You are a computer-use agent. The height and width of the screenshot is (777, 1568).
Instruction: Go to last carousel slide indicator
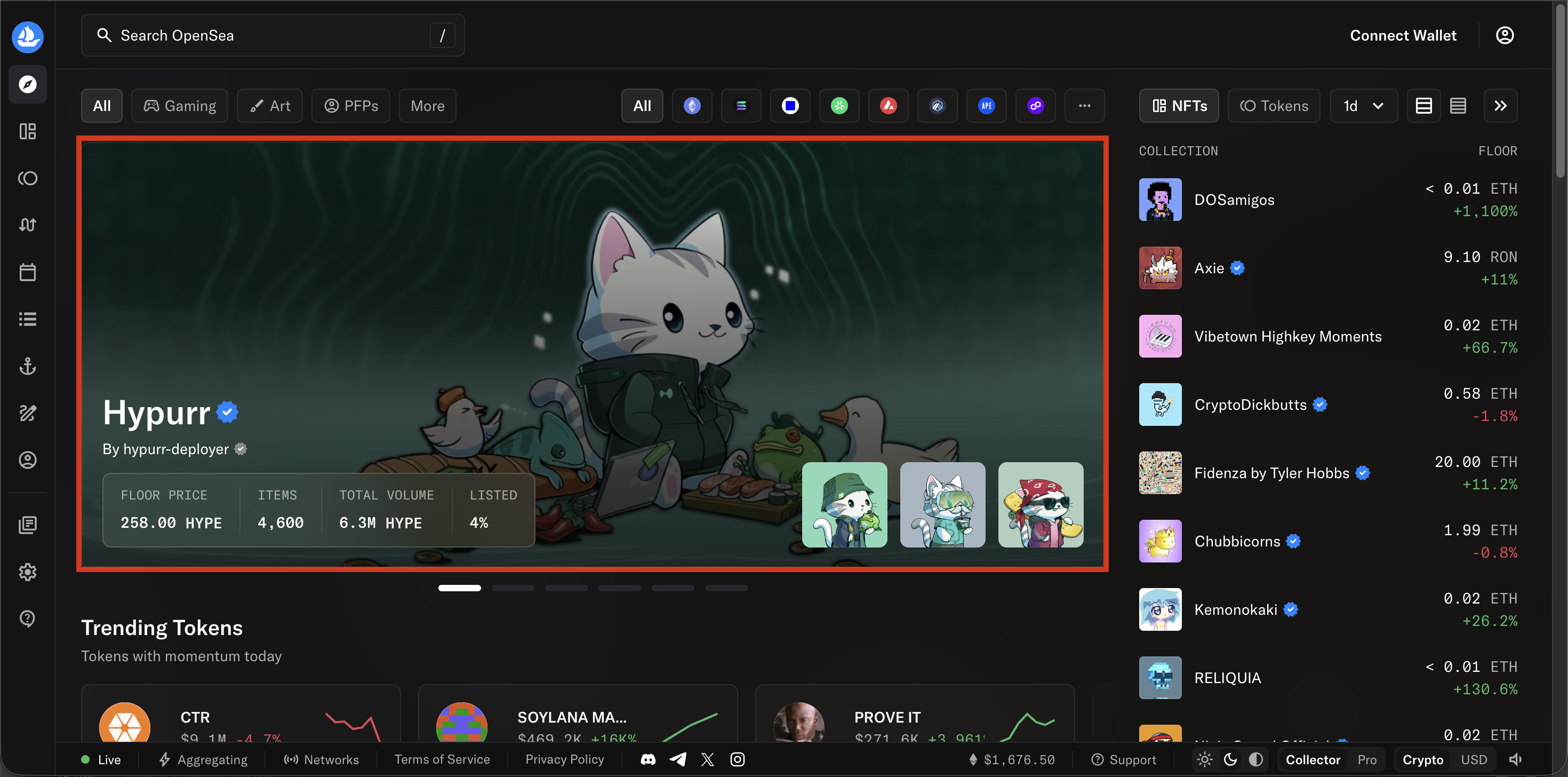coord(725,588)
